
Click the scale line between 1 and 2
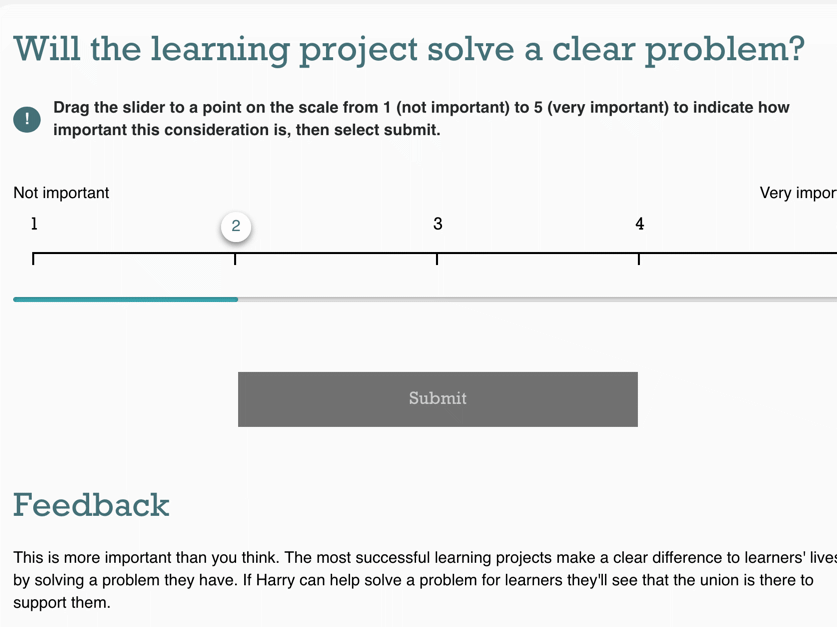[x=134, y=253]
